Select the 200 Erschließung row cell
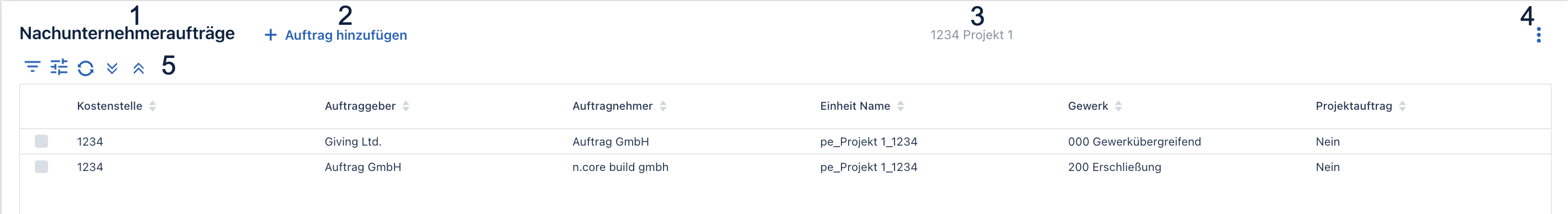This screenshot has height=214, width=1568. pyautogui.click(x=1114, y=167)
